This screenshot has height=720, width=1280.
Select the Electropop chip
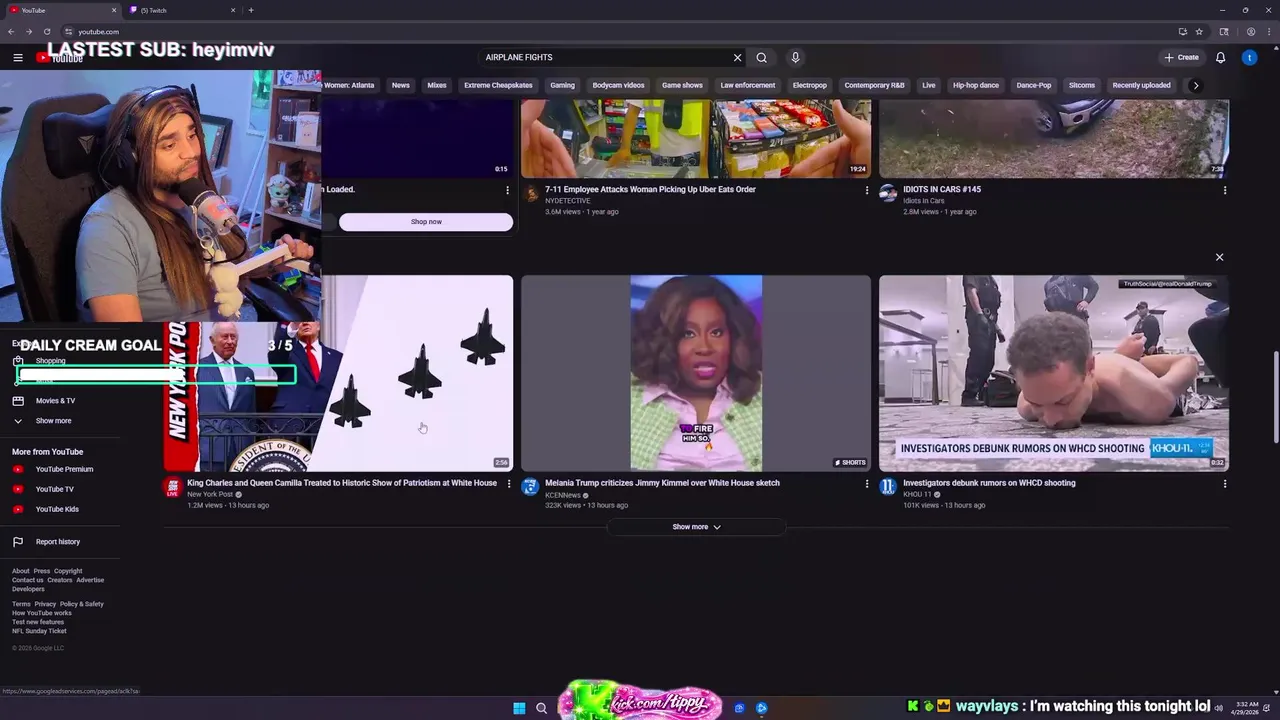tap(810, 85)
